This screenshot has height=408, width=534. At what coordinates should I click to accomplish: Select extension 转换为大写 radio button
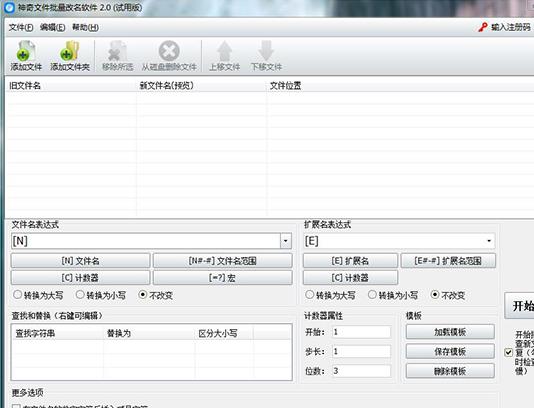click(310, 295)
